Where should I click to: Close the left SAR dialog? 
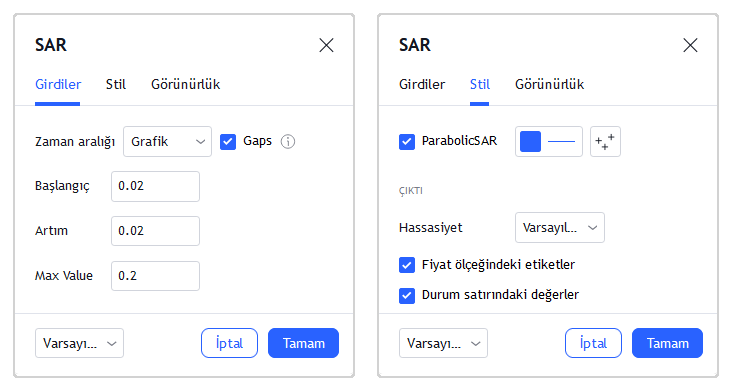[x=326, y=45]
